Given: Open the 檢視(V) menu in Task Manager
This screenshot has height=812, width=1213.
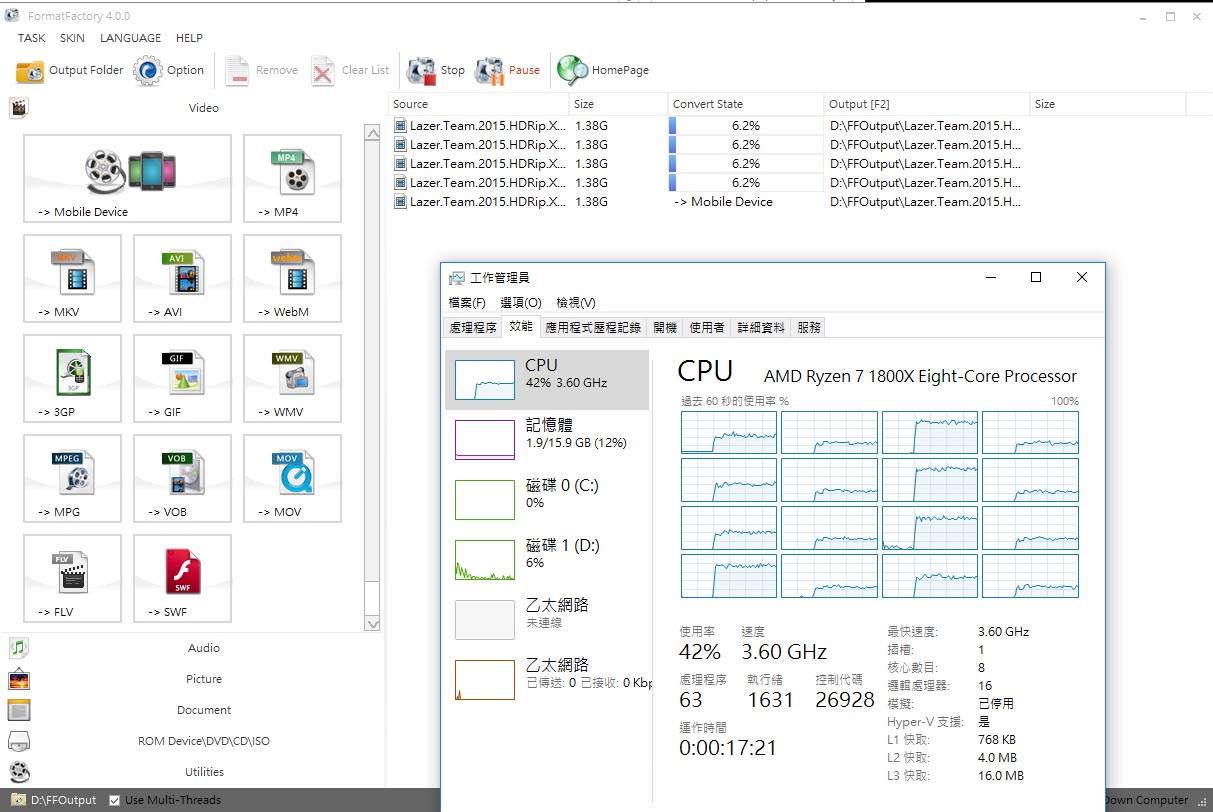Looking at the screenshot, I should (x=575, y=303).
